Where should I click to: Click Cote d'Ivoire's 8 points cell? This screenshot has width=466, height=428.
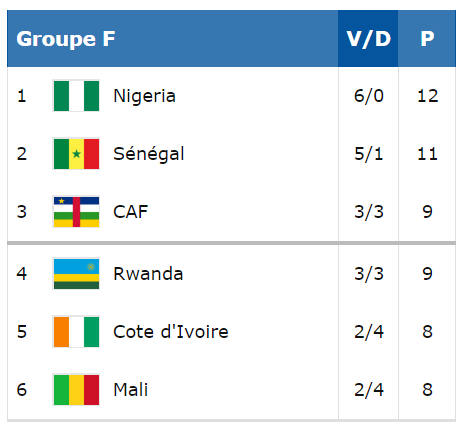coord(427,332)
